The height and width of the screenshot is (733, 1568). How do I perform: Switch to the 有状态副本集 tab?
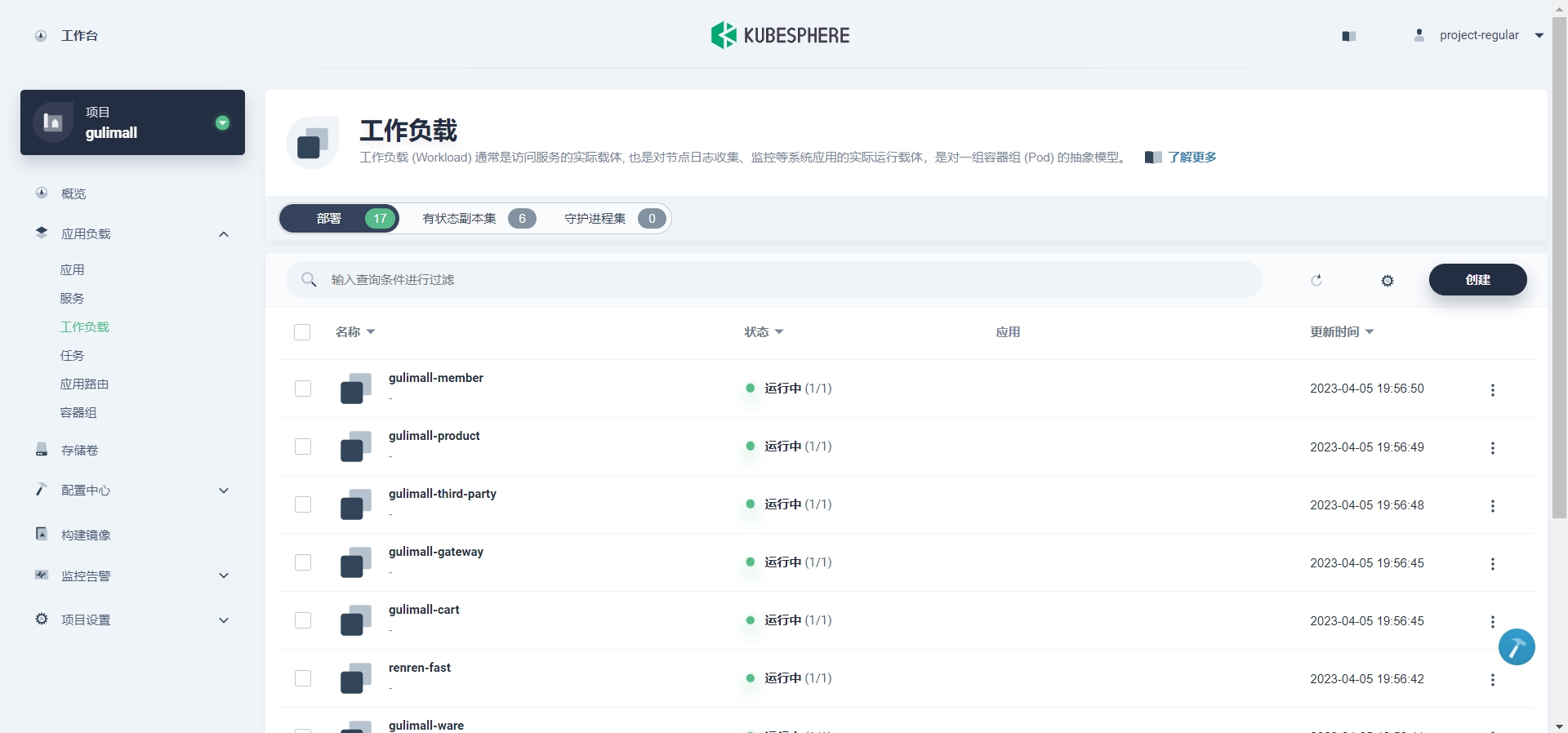(479, 219)
